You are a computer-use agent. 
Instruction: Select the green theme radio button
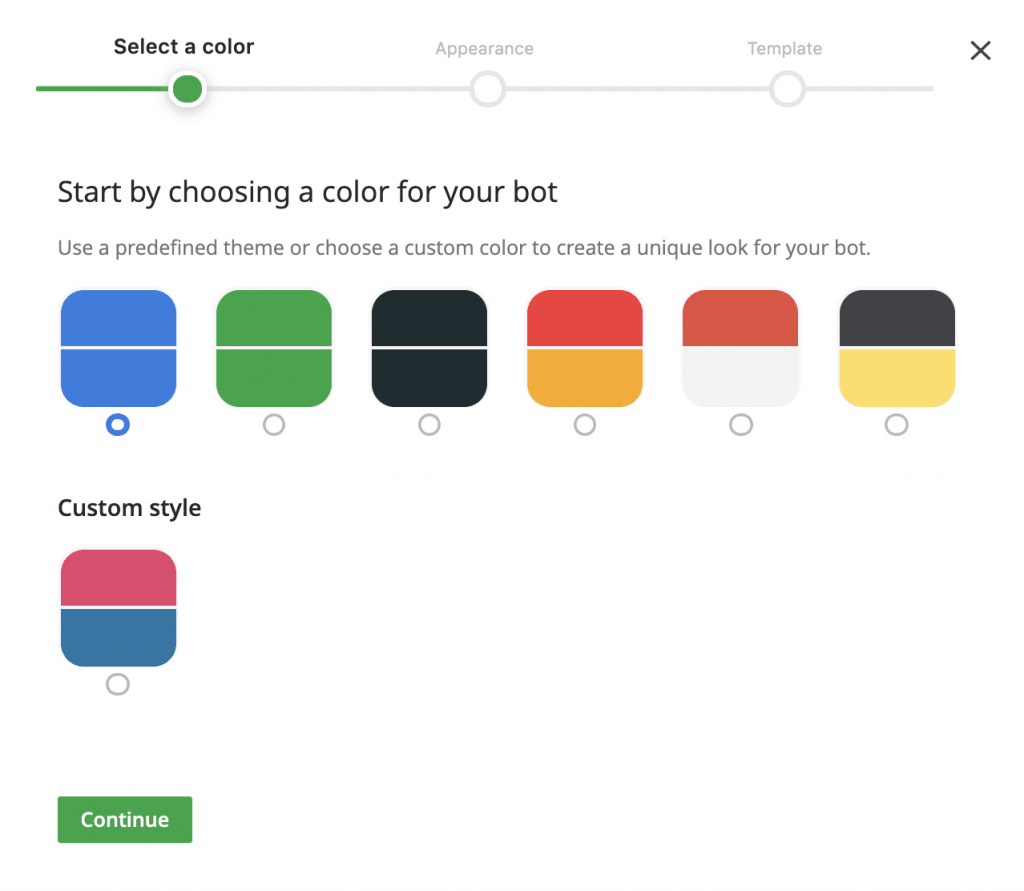[274, 425]
